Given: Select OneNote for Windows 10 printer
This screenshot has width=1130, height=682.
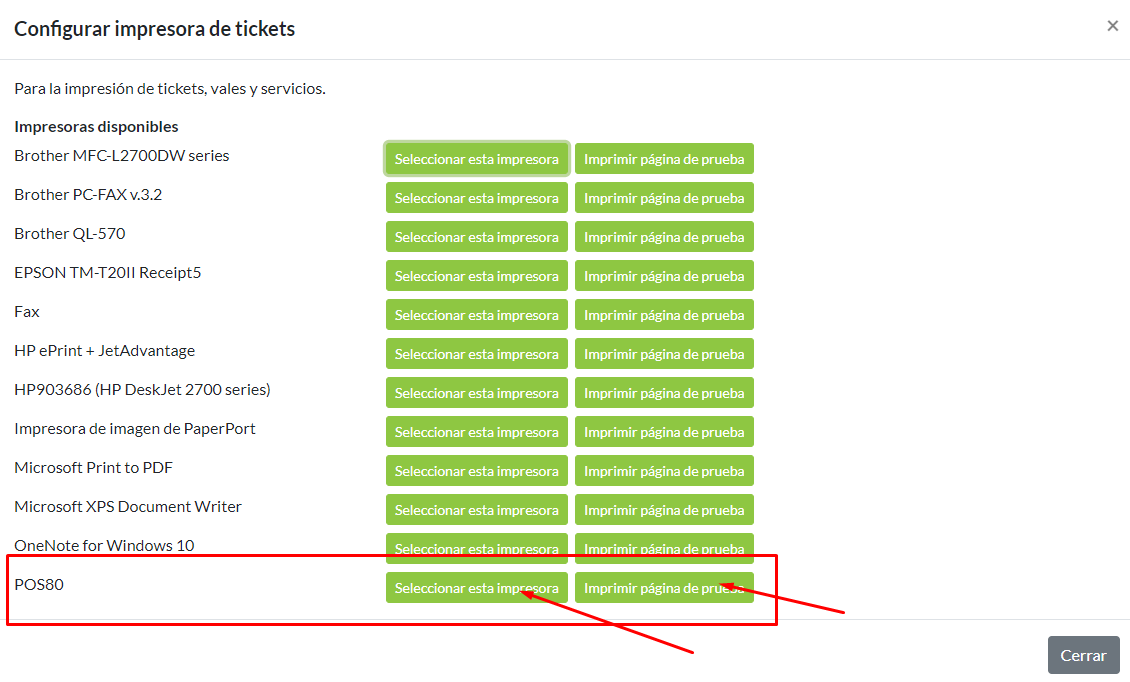Looking at the screenshot, I should tap(476, 548).
